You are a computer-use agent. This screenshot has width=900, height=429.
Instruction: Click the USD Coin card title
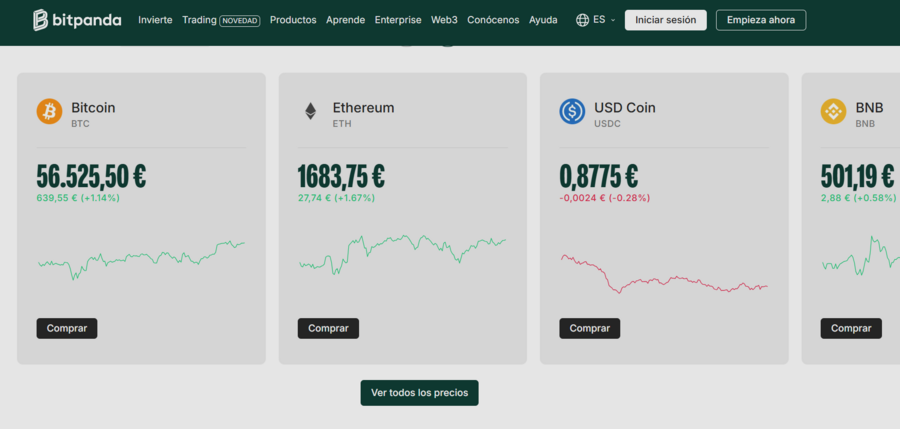tap(624, 107)
